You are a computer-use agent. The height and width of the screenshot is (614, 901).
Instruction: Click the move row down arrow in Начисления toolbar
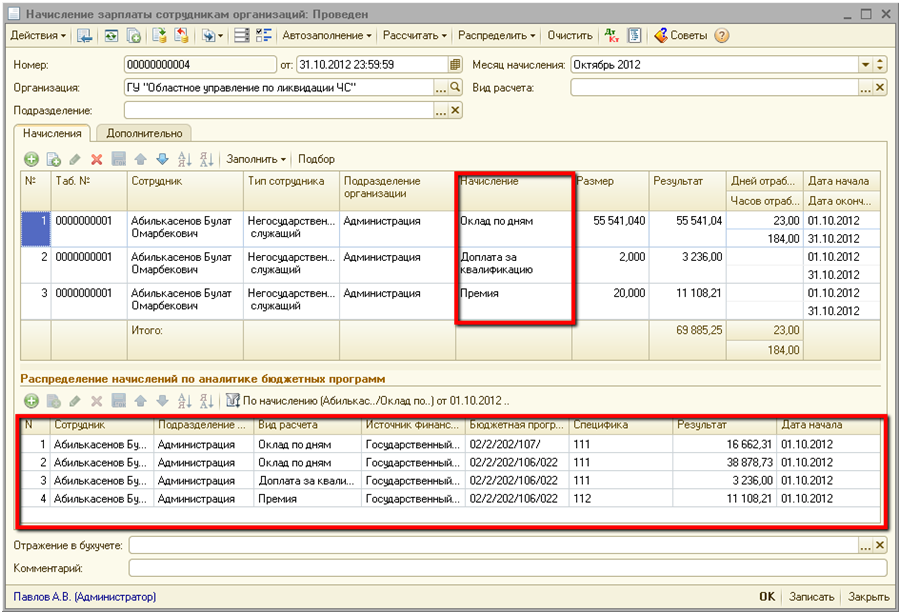click(162, 159)
